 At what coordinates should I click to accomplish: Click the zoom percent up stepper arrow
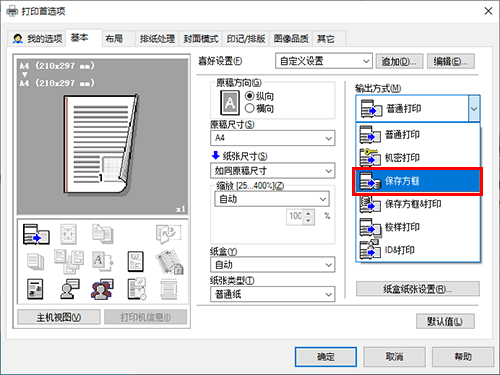coord(309,213)
